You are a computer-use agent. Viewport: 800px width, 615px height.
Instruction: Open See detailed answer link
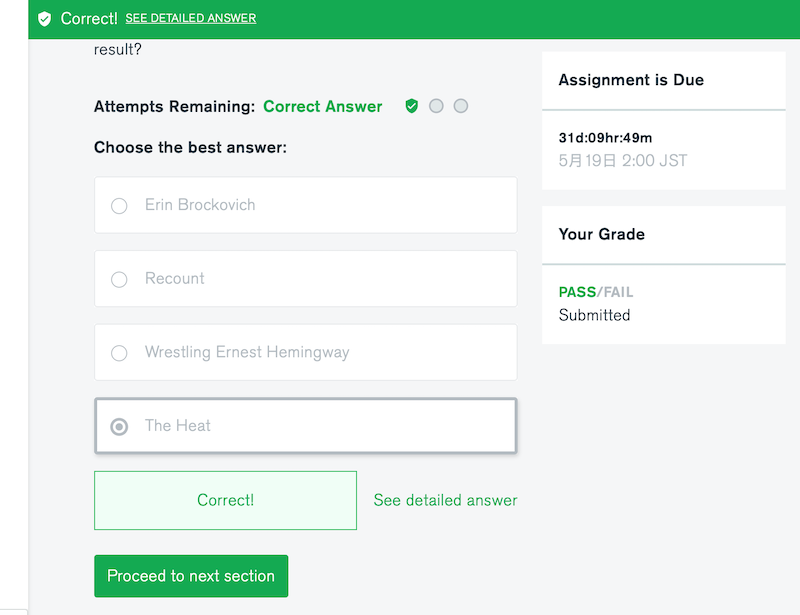coord(445,500)
